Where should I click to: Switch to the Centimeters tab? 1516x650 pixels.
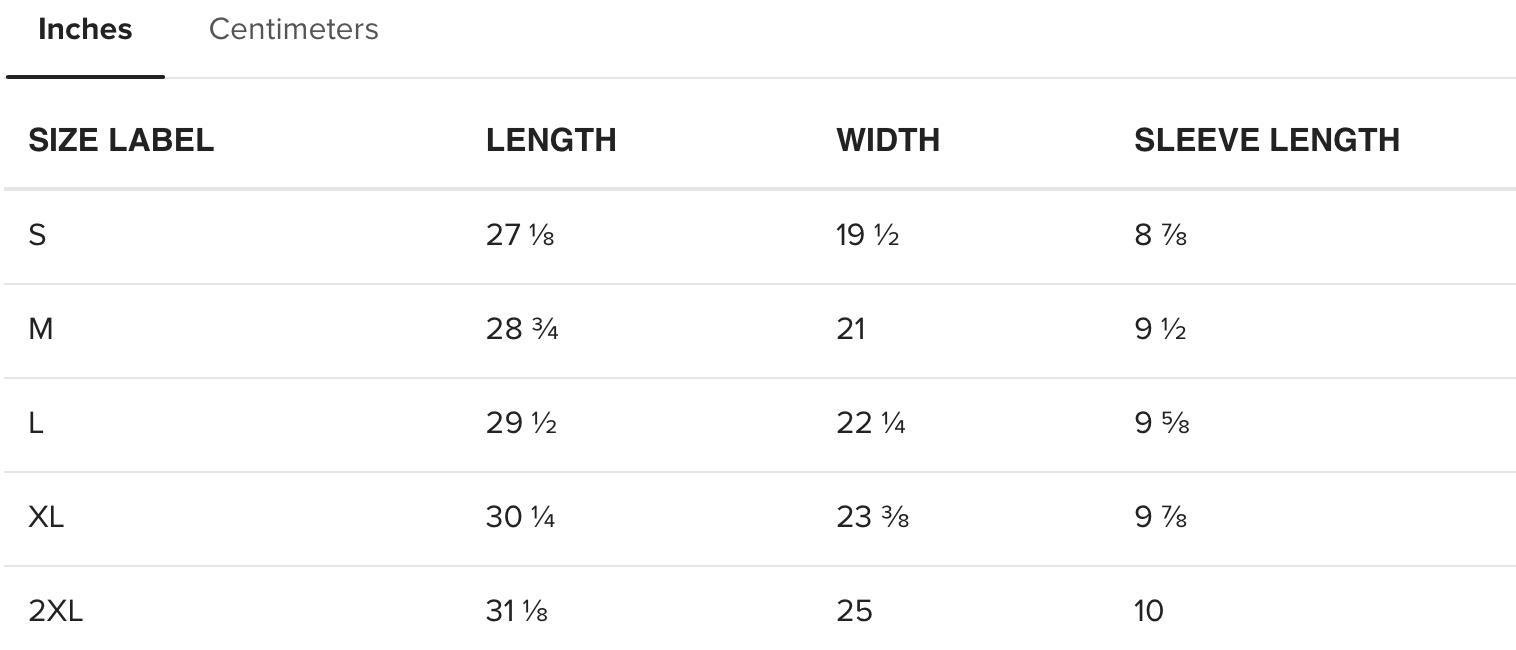pos(293,30)
